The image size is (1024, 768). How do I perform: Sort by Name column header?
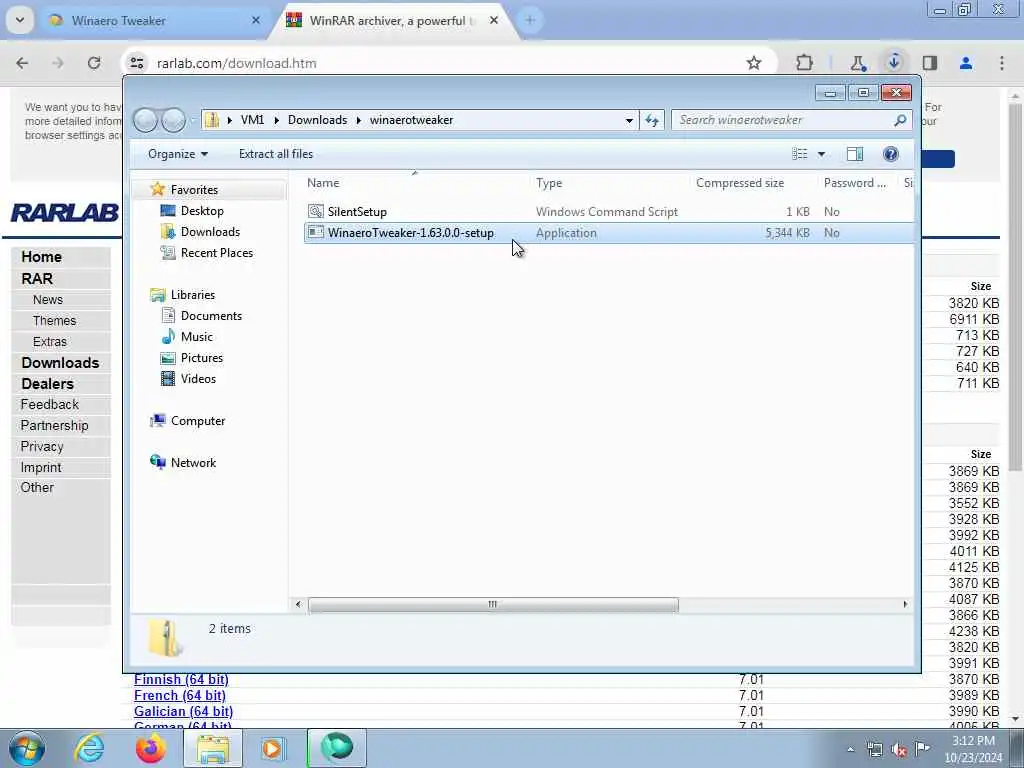(x=323, y=183)
